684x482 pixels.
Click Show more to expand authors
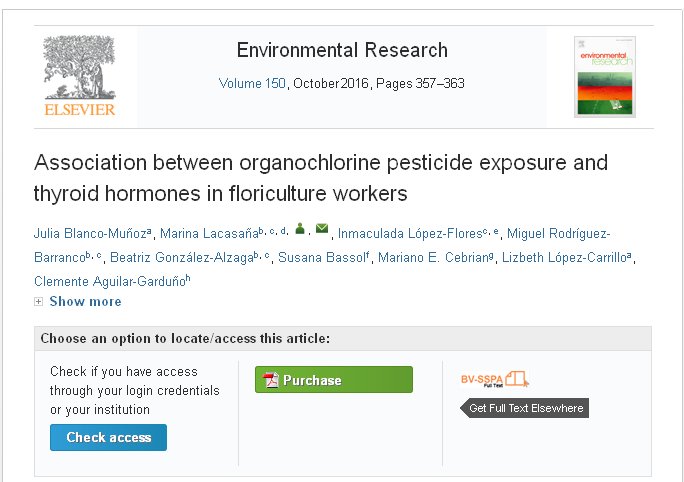point(85,302)
